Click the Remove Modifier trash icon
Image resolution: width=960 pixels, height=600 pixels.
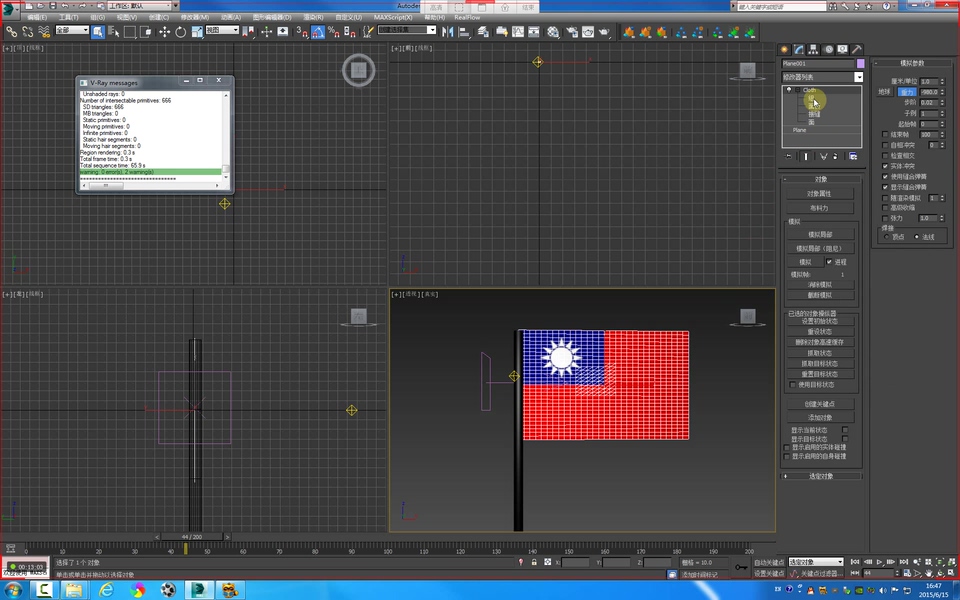tap(836, 157)
